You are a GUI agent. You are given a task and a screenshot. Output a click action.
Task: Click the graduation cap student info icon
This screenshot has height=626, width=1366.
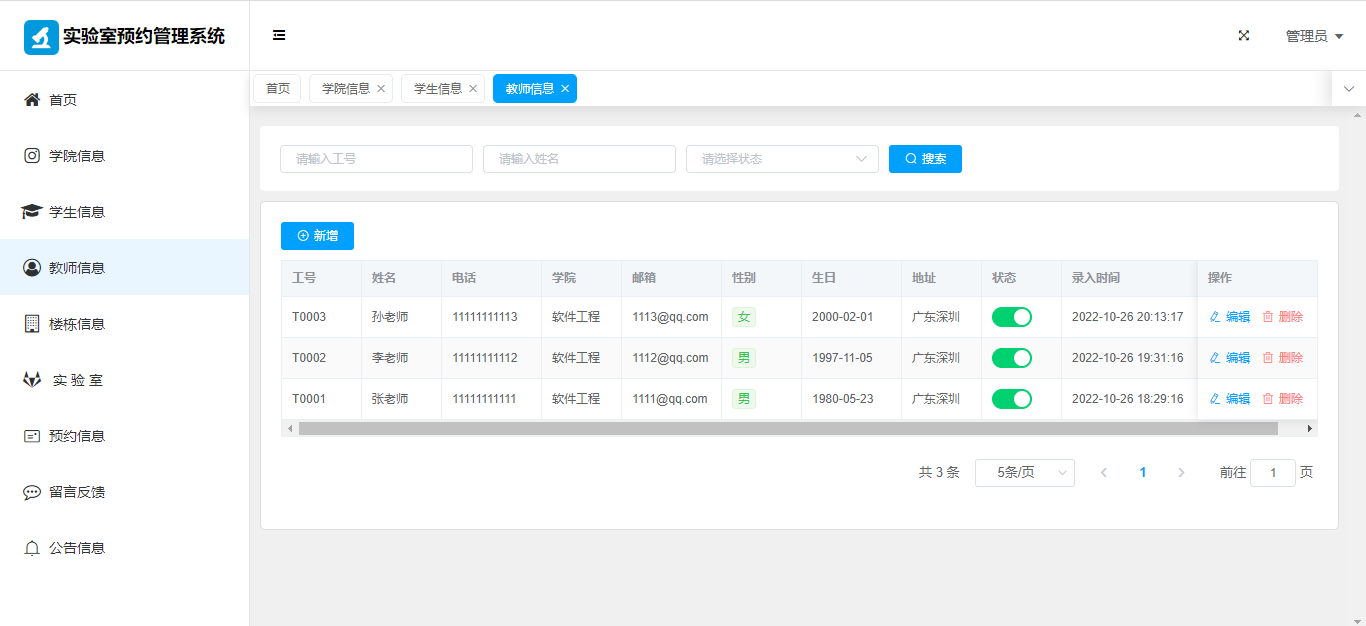pos(32,212)
